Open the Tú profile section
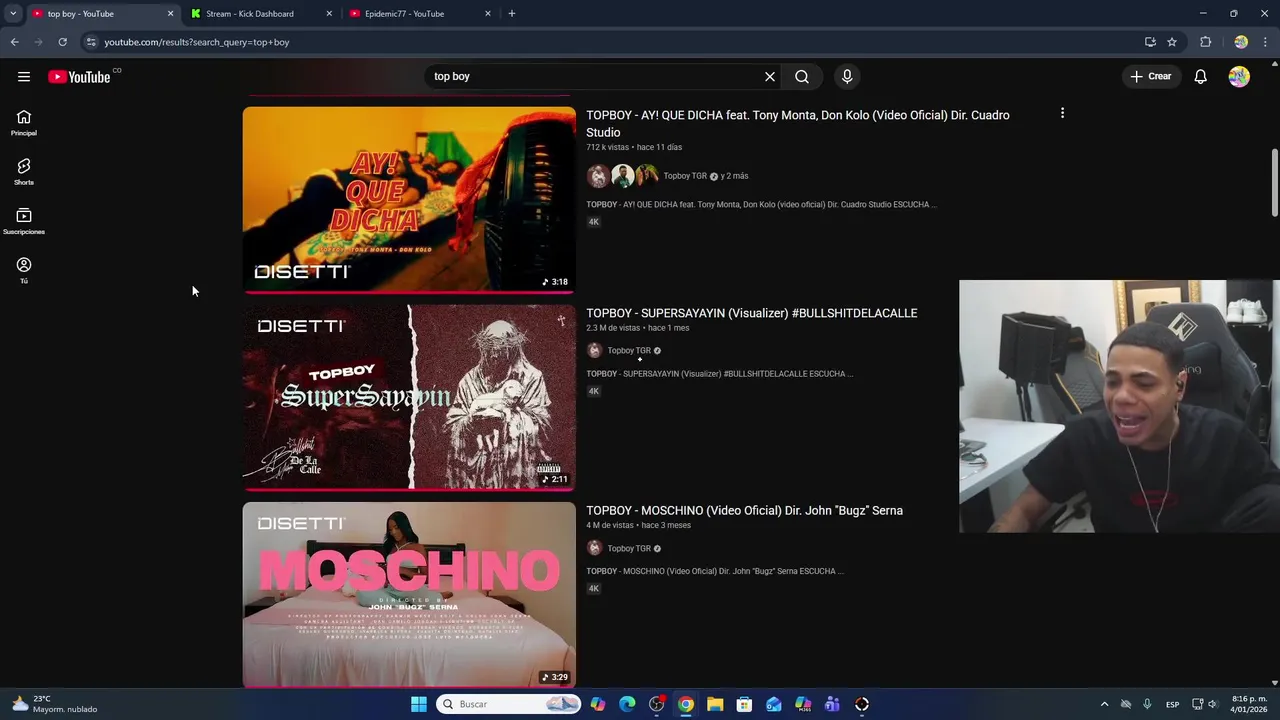The height and width of the screenshot is (720, 1280). pos(24,270)
